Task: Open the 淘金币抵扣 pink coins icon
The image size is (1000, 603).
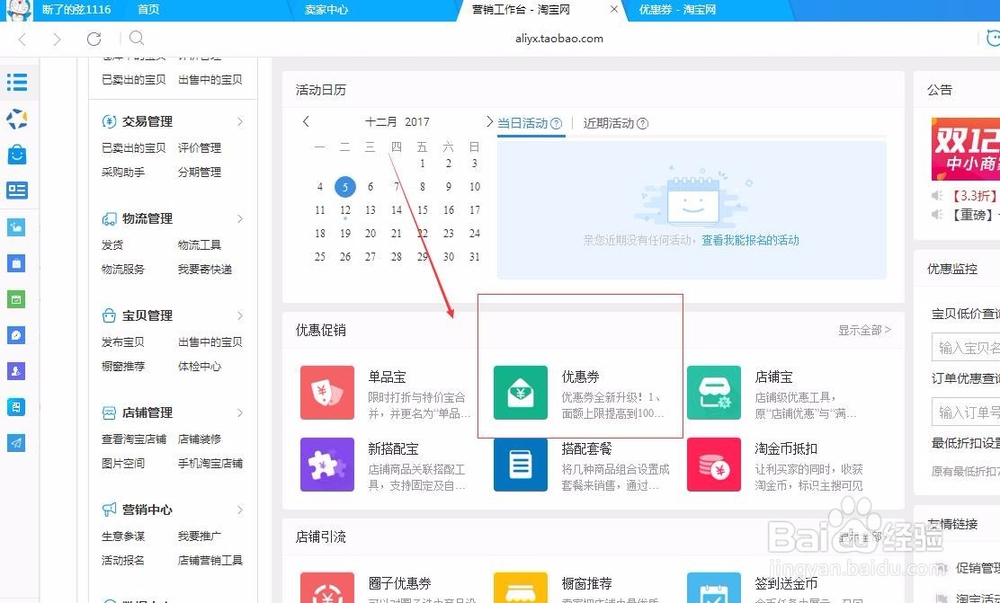Action: (714, 465)
